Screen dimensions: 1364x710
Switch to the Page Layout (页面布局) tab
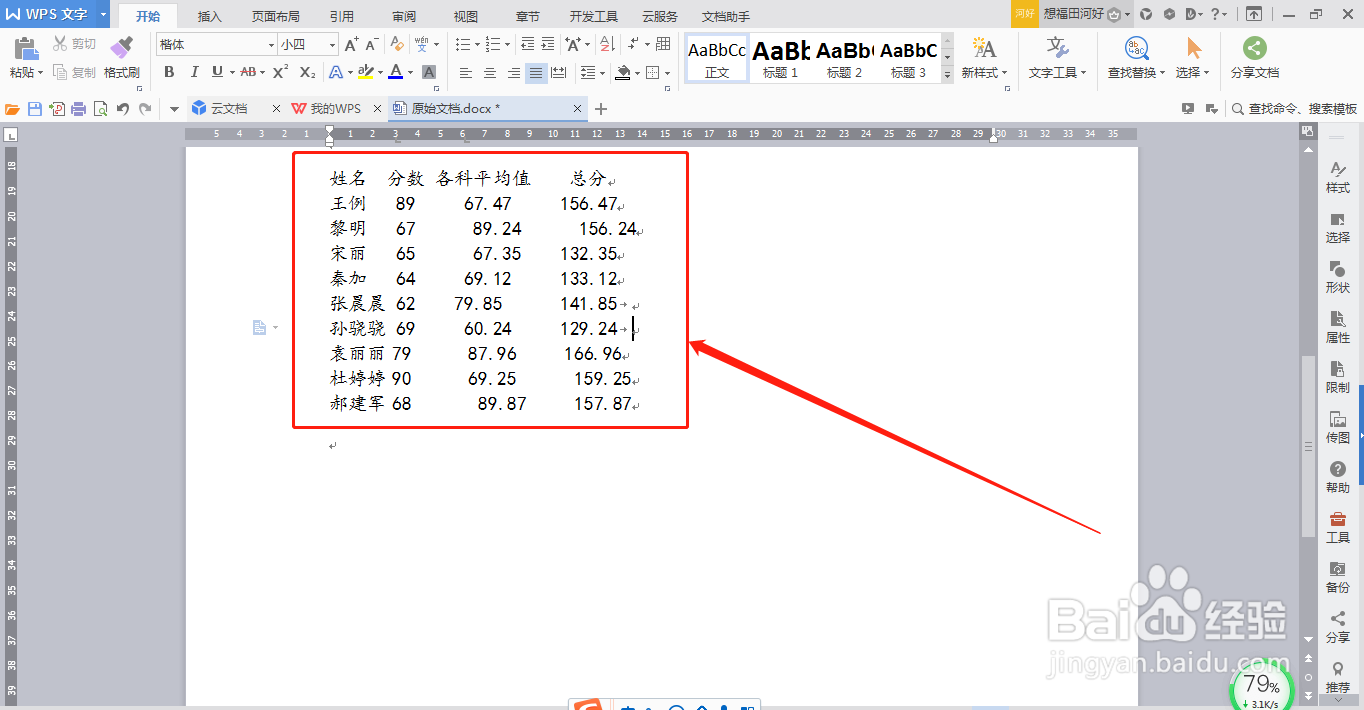[x=275, y=16]
